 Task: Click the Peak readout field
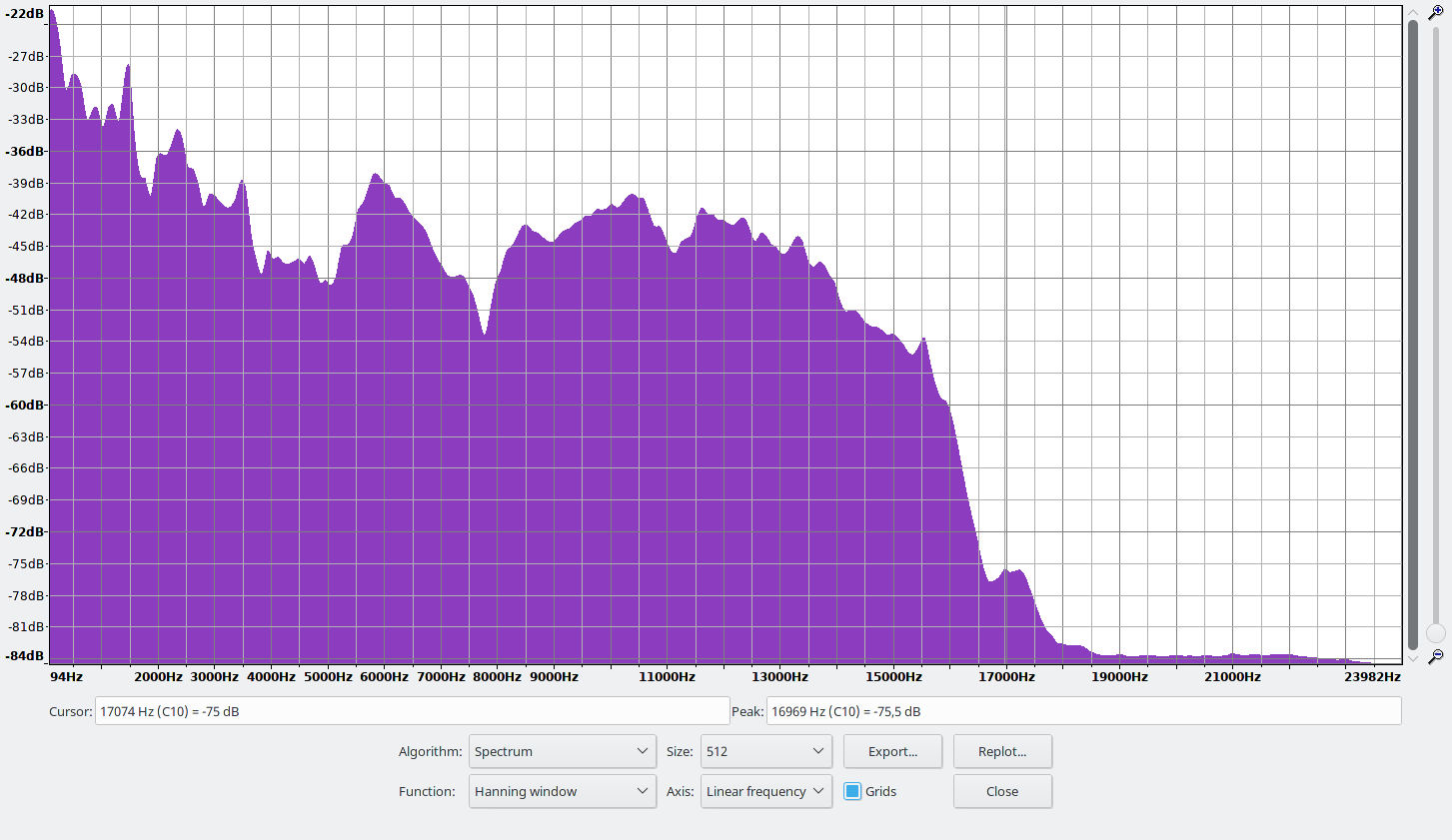[x=1083, y=711]
